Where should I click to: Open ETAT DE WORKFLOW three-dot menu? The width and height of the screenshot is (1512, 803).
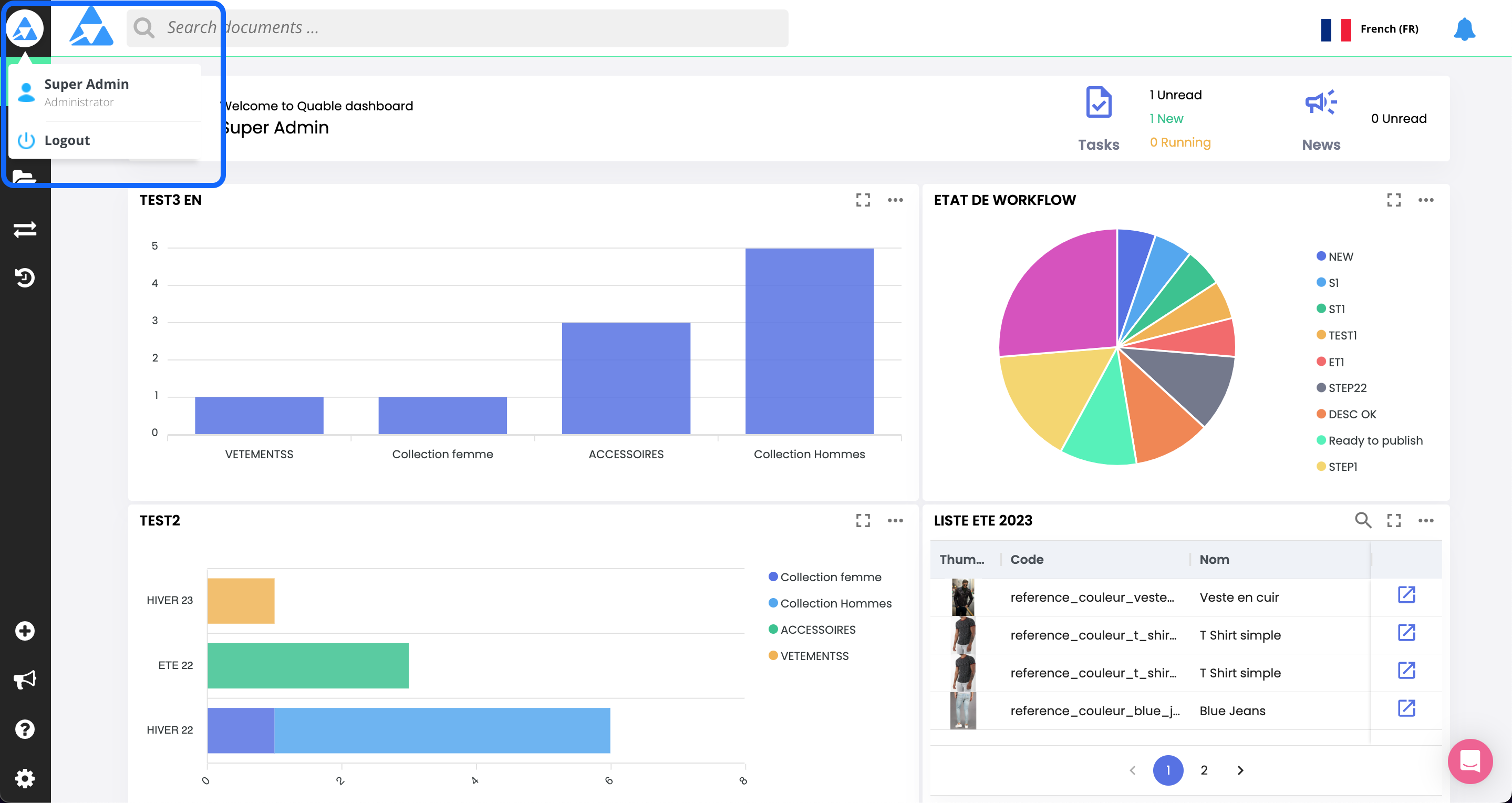[x=1426, y=200]
